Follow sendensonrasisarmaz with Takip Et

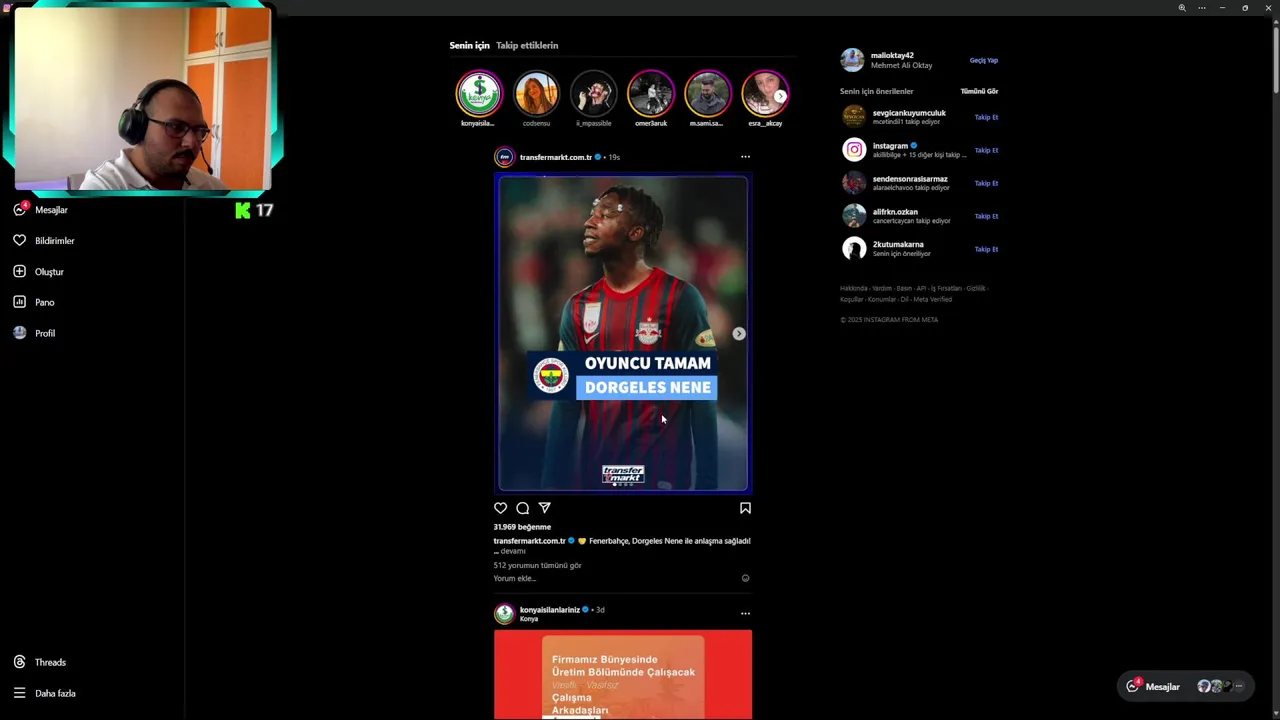[x=986, y=183]
